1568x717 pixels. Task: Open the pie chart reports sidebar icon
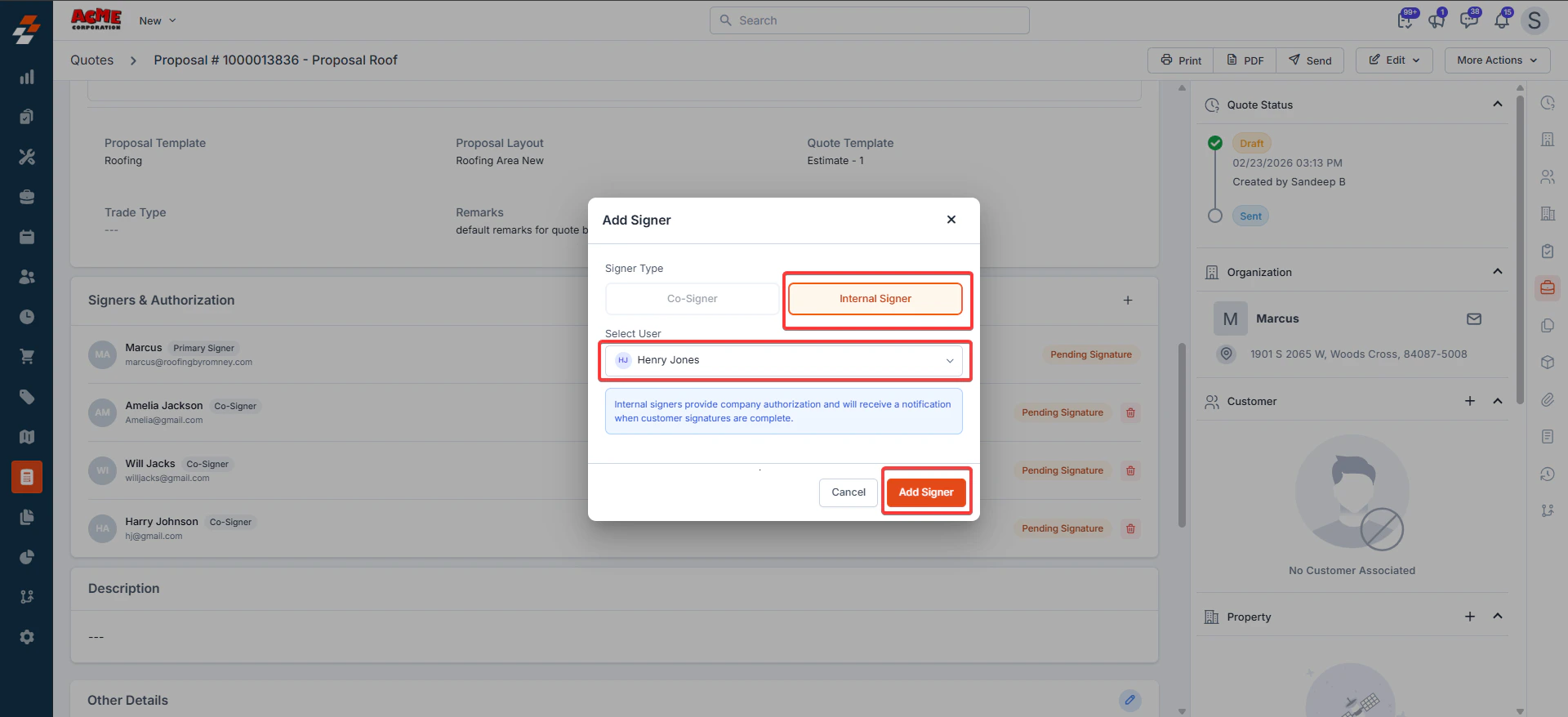pyautogui.click(x=27, y=557)
